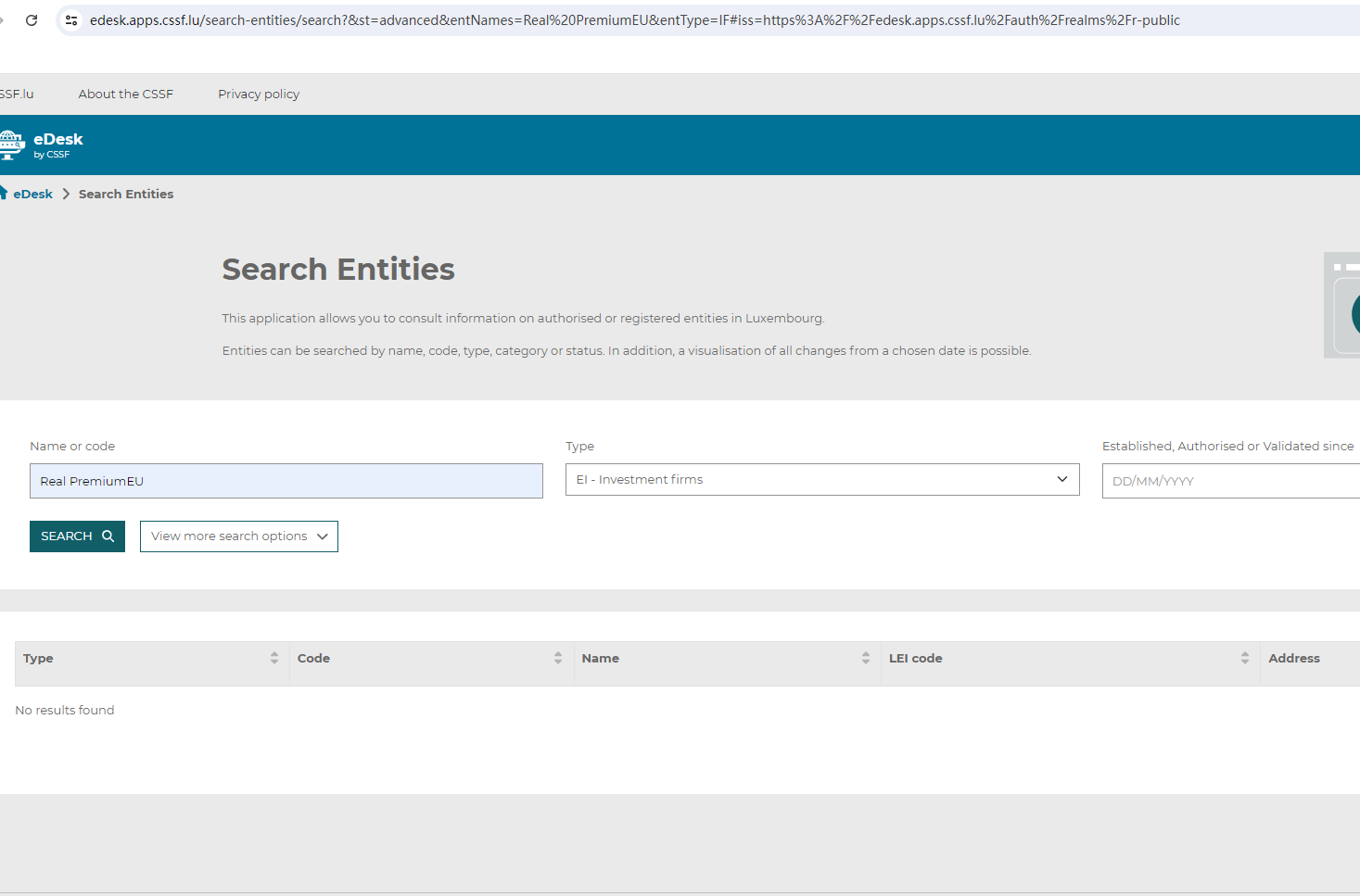The height and width of the screenshot is (896, 1360).
Task: Open the Privacy policy menu item
Action: [259, 95]
